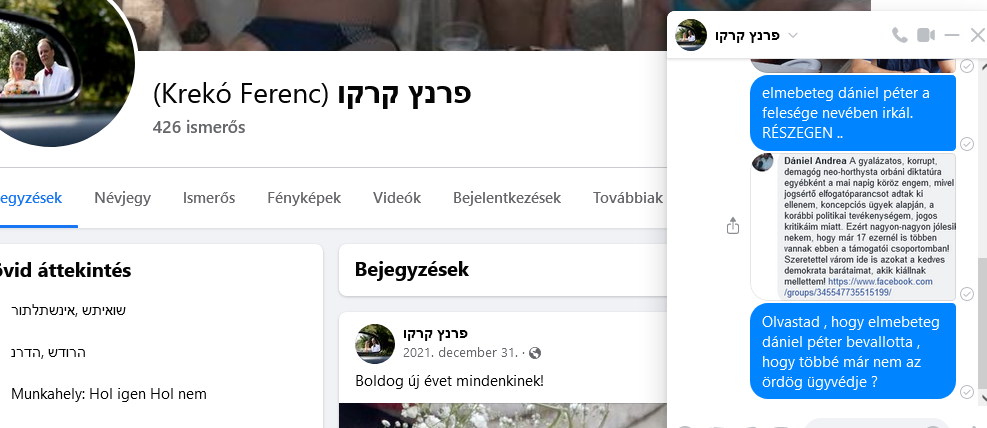Select the Ismerős tab
Image resolution: width=987 pixels, height=428 pixels.
[209, 198]
